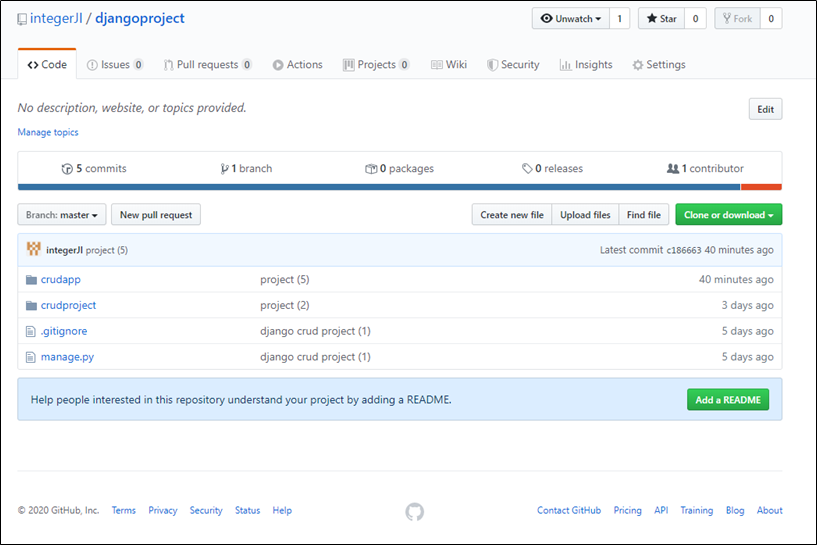
Task: Click the commits history clock icon
Action: pos(67,169)
